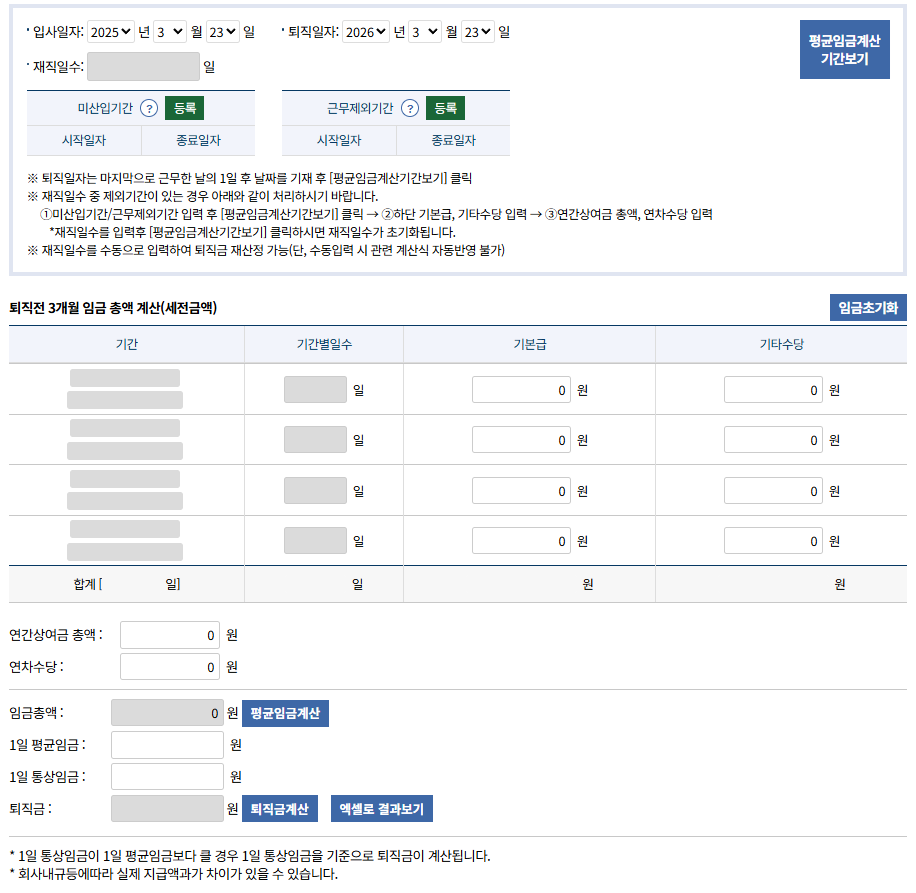
Task: Click the 퇴직금계산 button
Action: click(x=279, y=809)
